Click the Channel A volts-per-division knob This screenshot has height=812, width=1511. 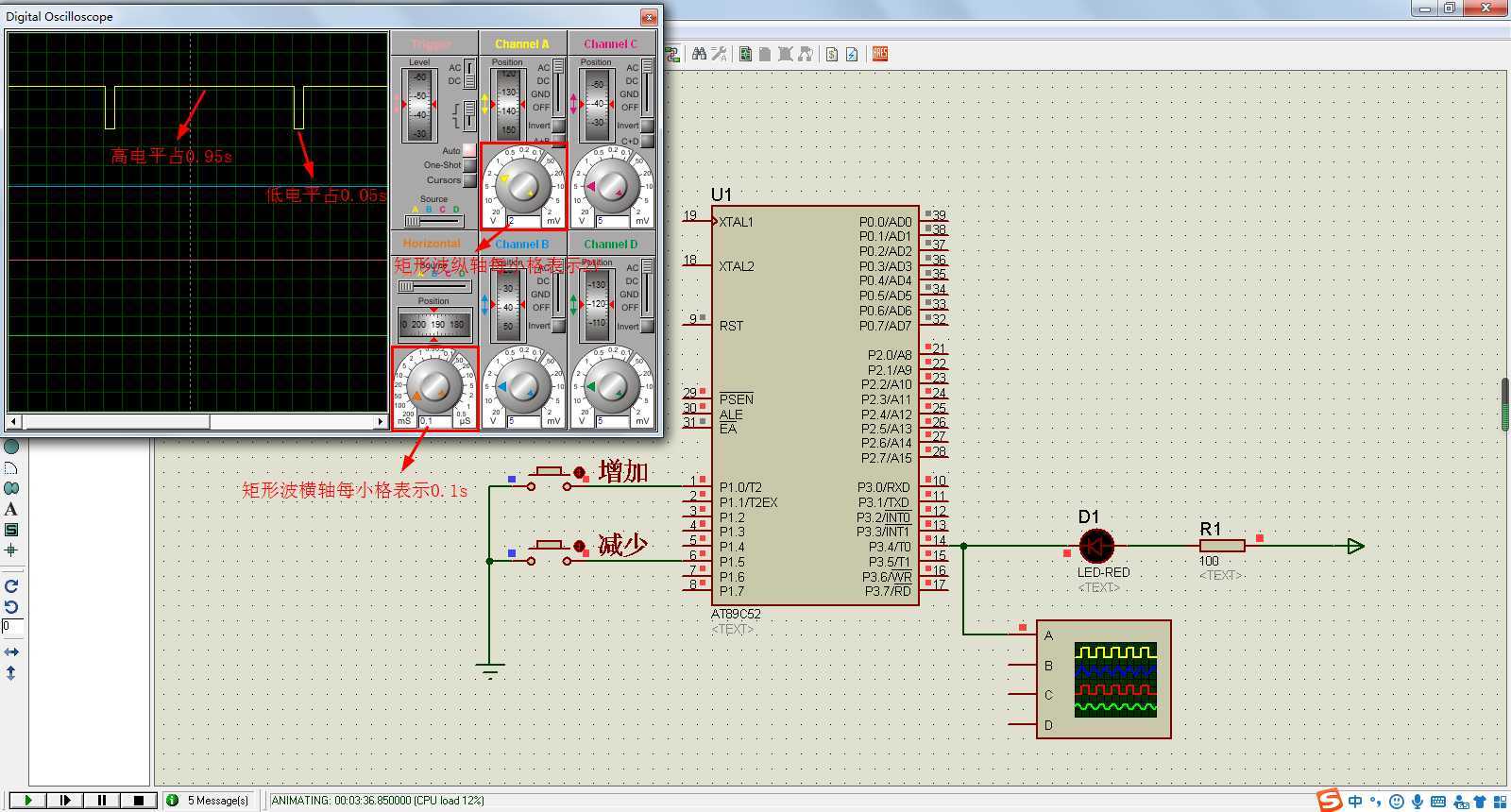[x=522, y=185]
